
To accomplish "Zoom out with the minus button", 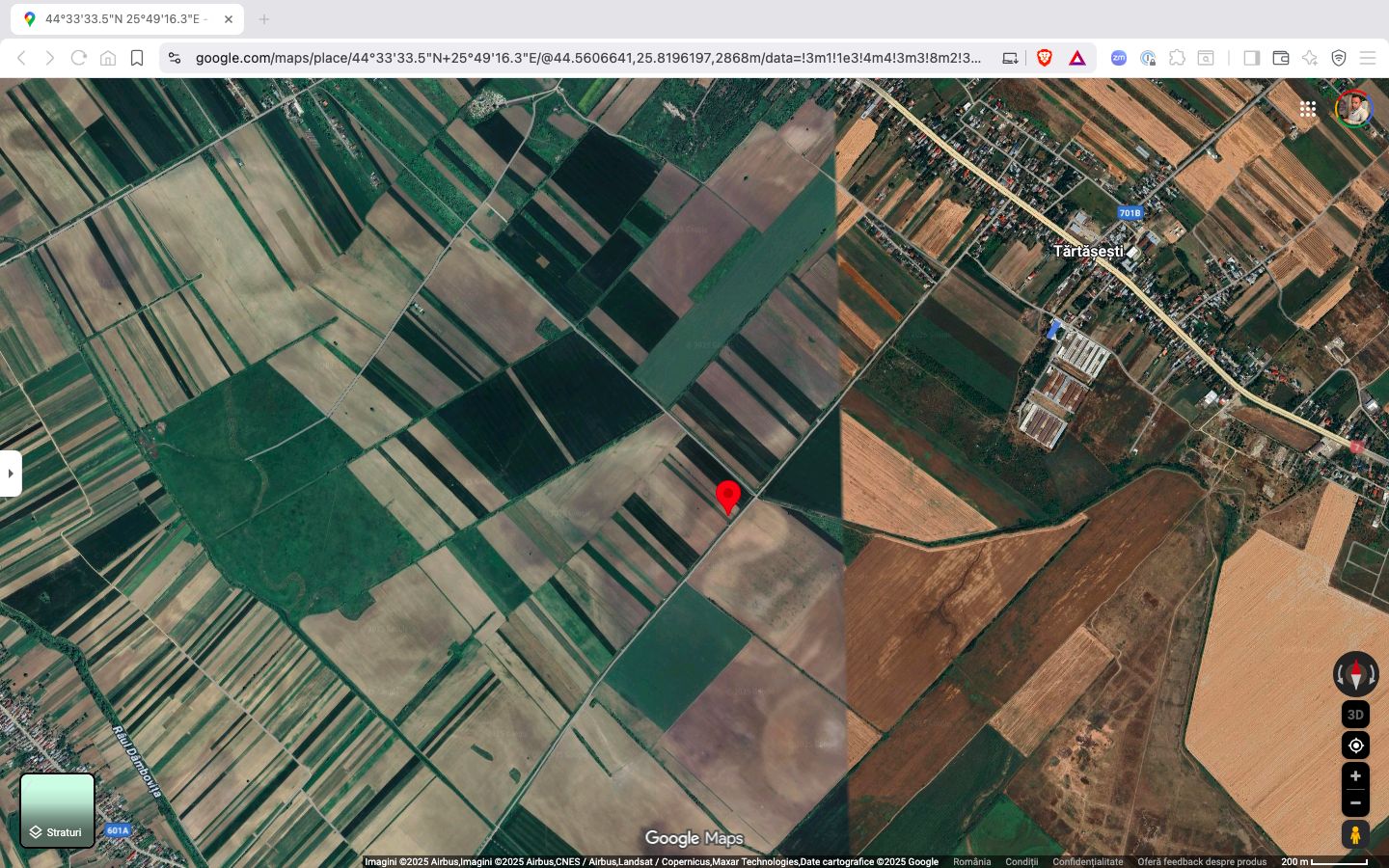I will click(1355, 803).
